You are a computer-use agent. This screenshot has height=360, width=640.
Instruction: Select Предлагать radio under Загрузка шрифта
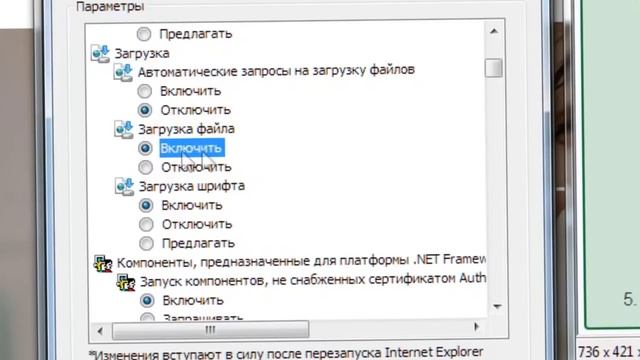(146, 244)
